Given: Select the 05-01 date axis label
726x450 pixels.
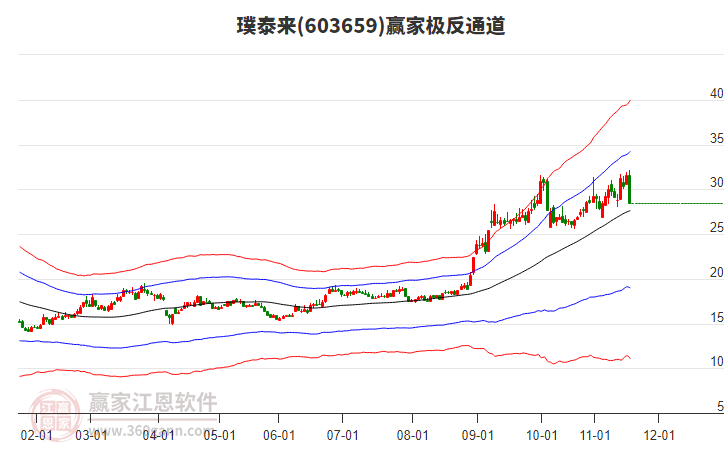Looking at the screenshot, I should (219, 436).
